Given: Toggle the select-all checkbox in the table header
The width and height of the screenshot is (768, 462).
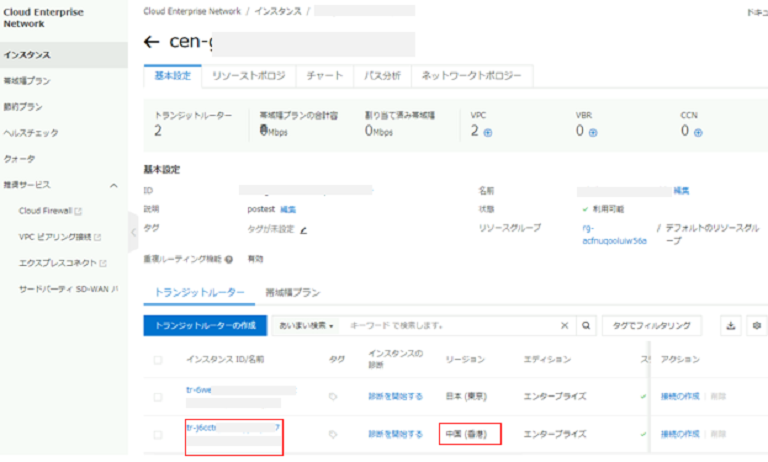Looking at the screenshot, I should pos(158,360).
